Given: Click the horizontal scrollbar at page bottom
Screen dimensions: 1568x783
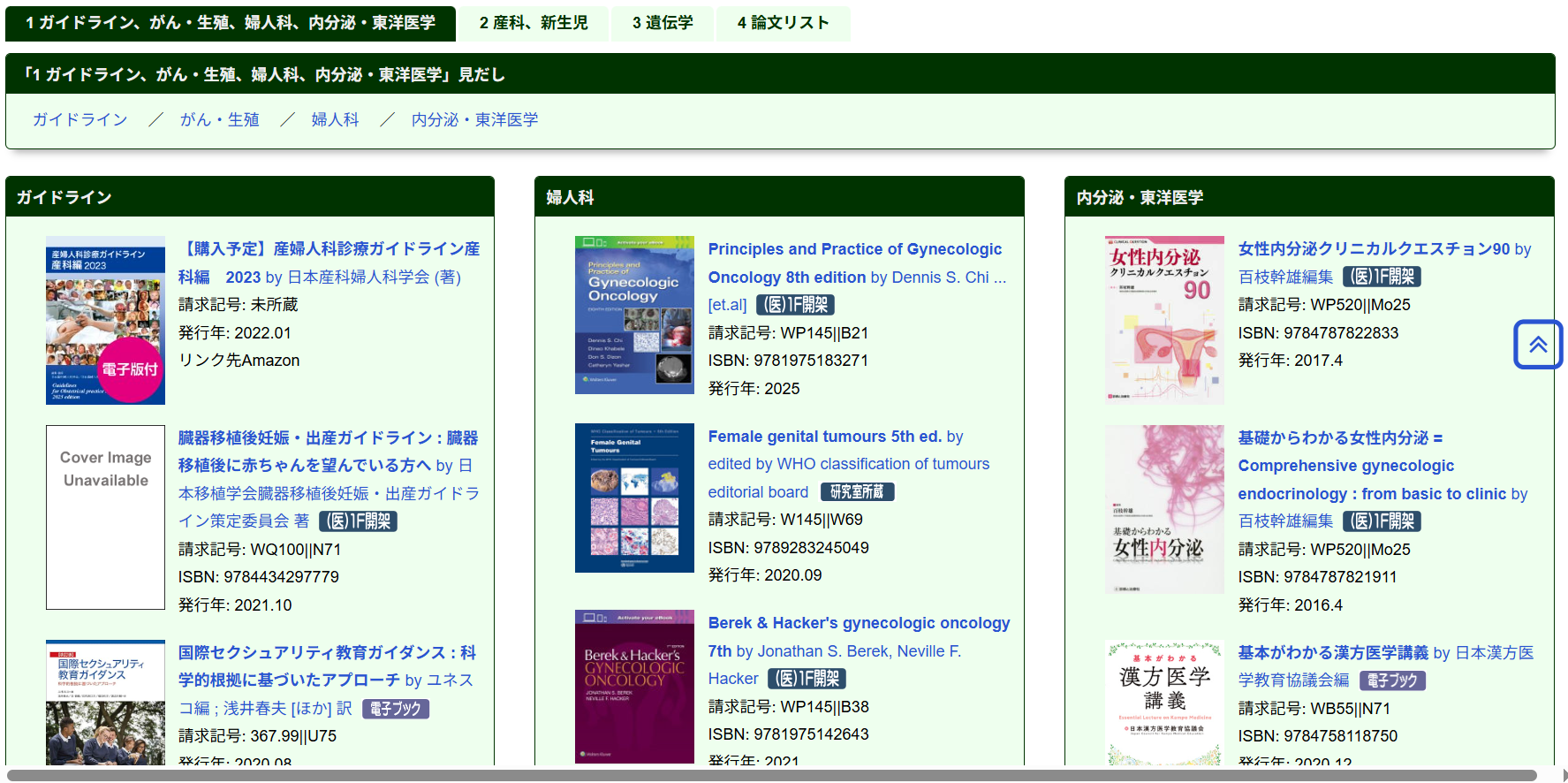Looking at the screenshot, I should 770,776.
